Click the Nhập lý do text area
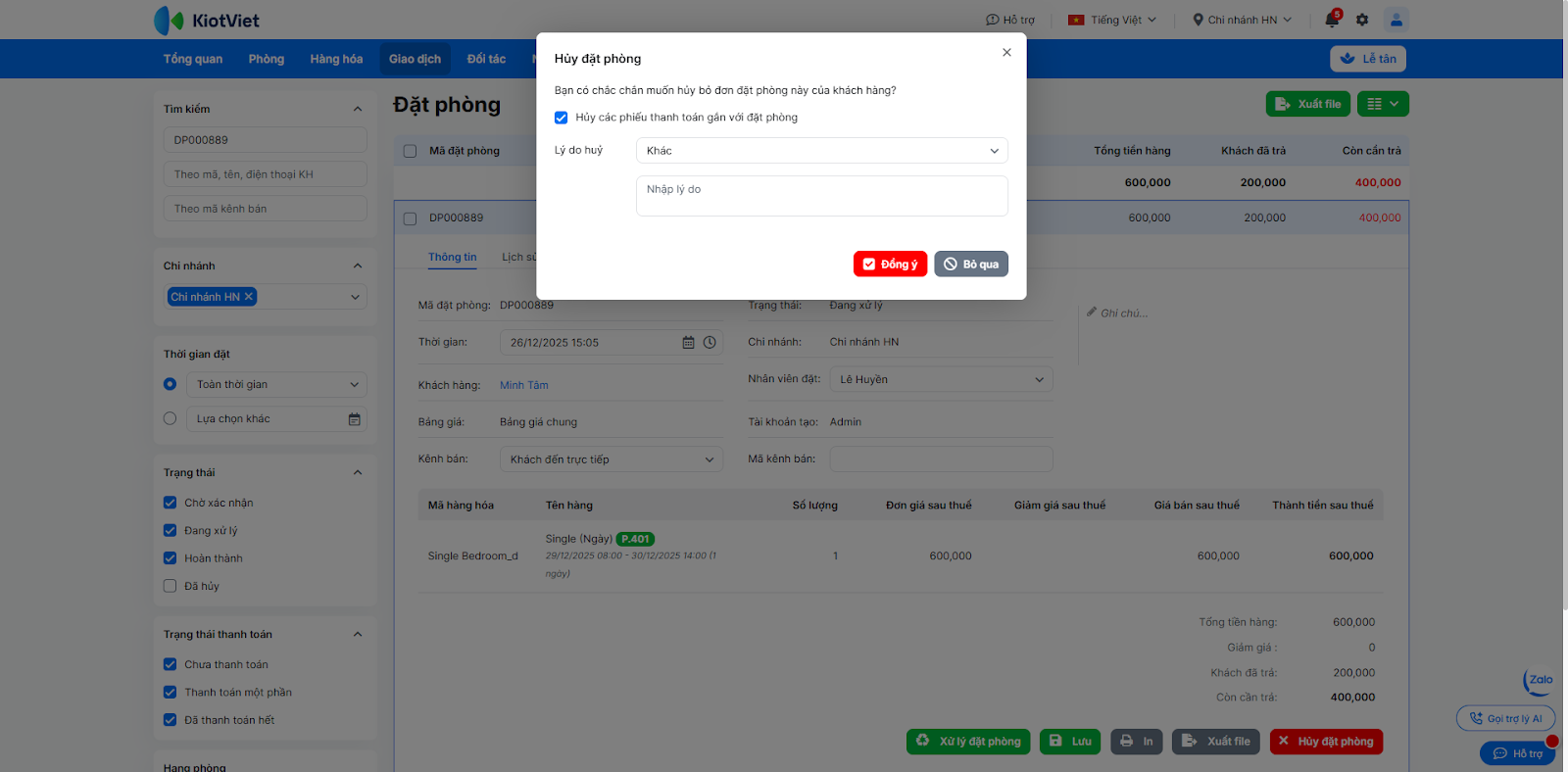Screen dimensions: 1568x772 point(822,196)
